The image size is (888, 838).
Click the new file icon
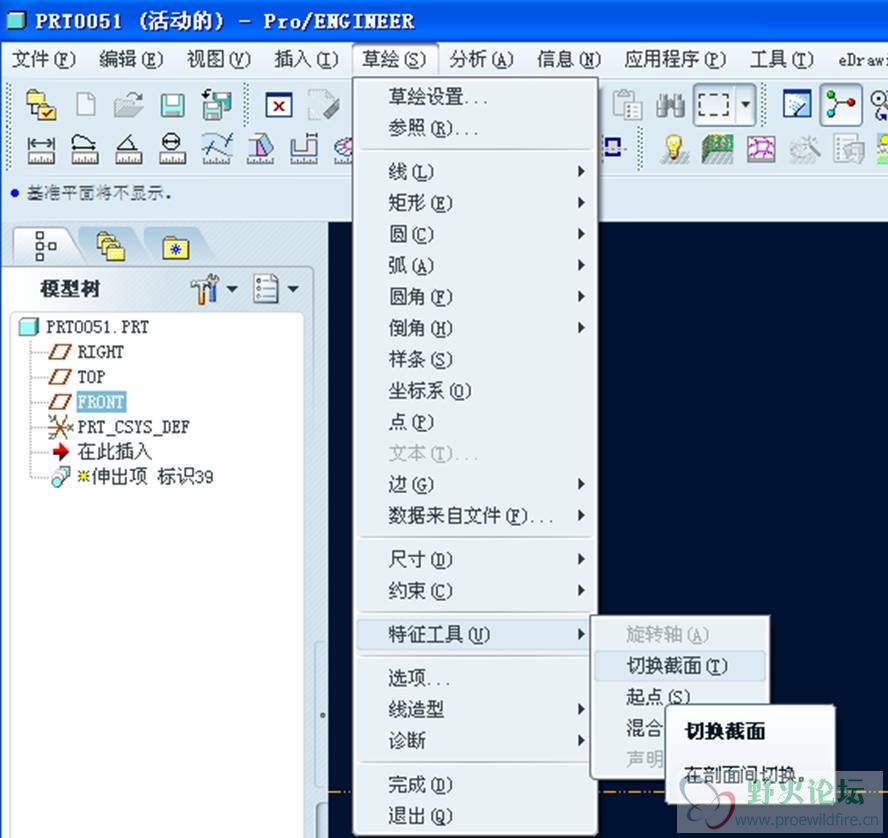click(x=86, y=105)
